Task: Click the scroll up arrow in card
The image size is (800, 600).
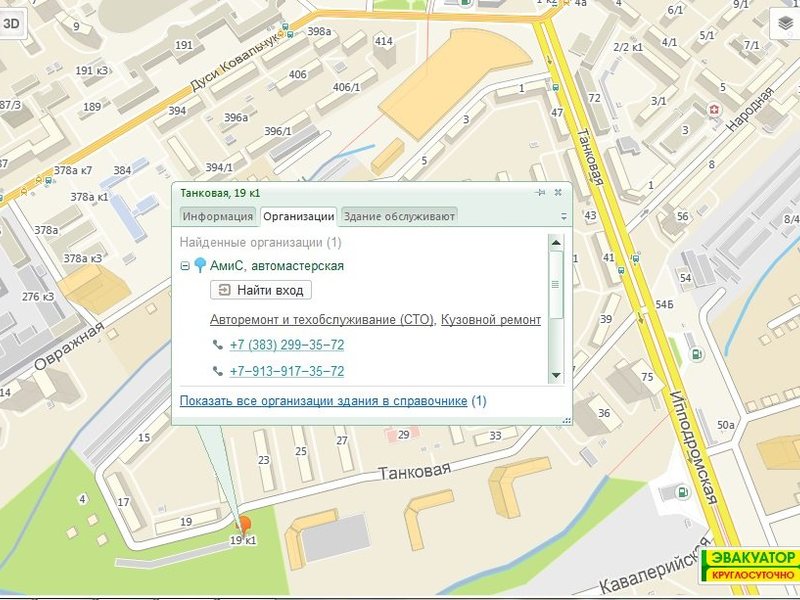Action: pyautogui.click(x=556, y=242)
